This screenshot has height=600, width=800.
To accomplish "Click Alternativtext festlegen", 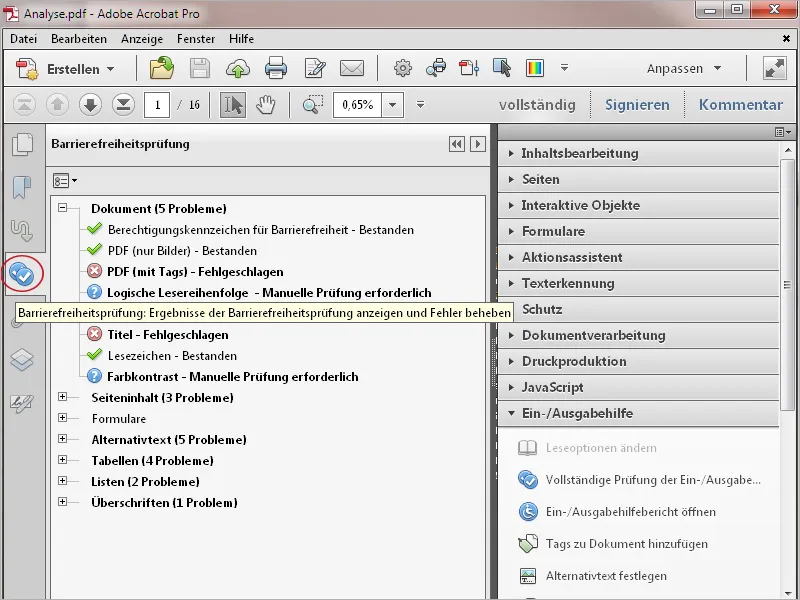I will (x=593, y=576).
